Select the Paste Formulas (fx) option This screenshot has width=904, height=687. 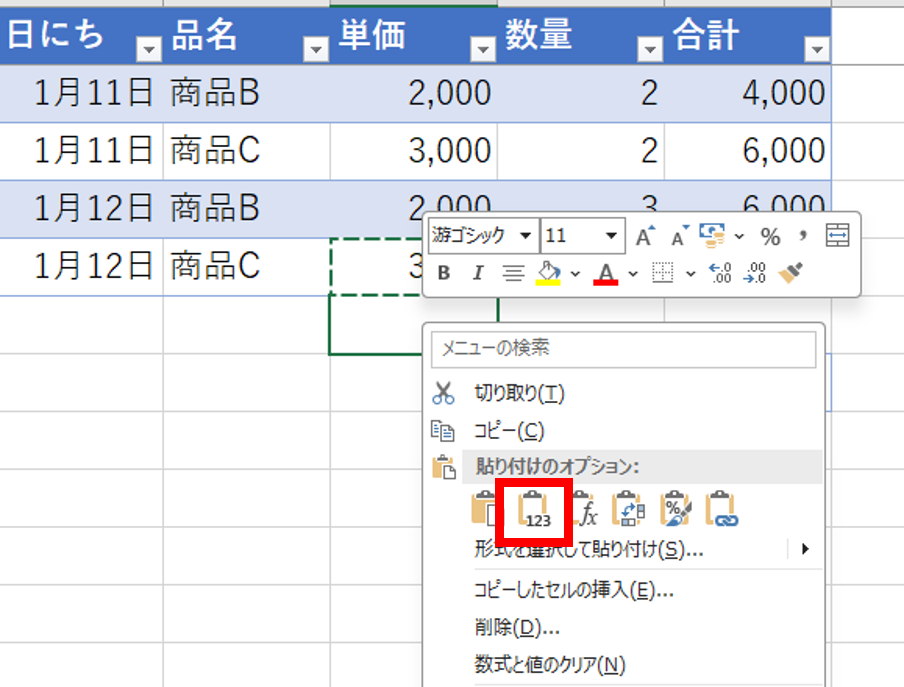[x=585, y=510]
